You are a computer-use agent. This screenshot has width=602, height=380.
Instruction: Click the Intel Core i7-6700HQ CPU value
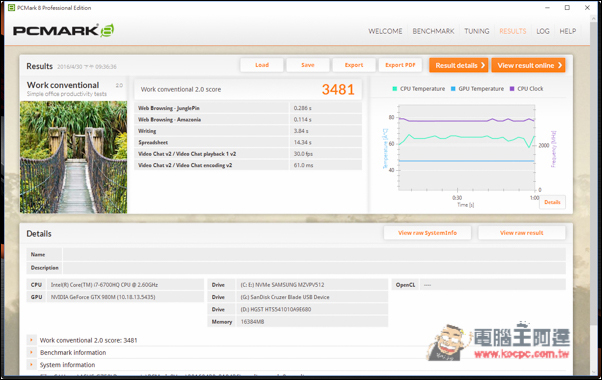(x=125, y=285)
